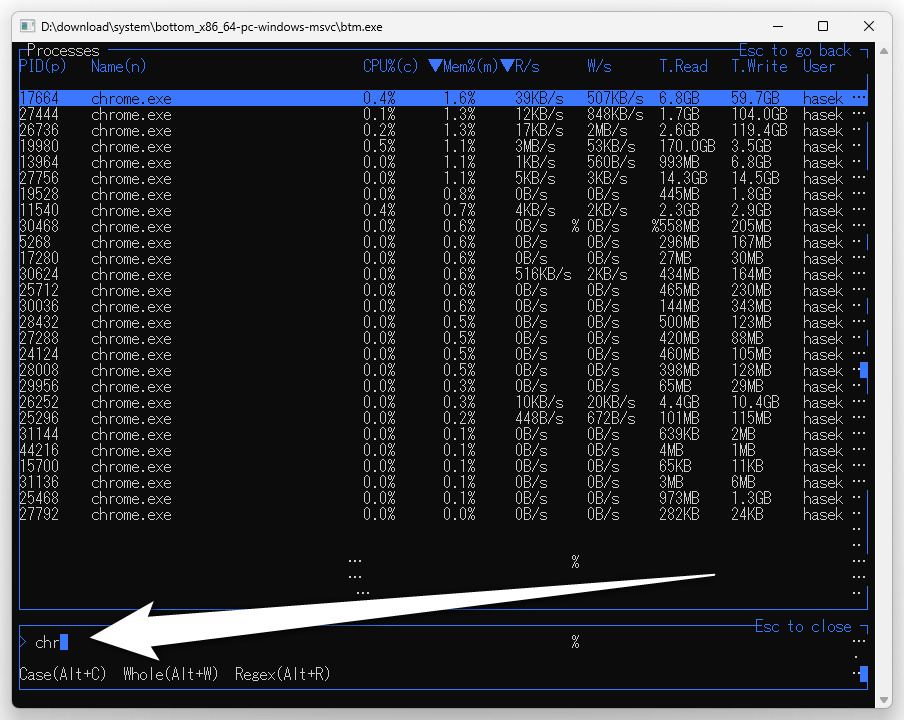The image size is (904, 720).
Task: Click the up arrow of window scrollbar
Action: coord(884,51)
